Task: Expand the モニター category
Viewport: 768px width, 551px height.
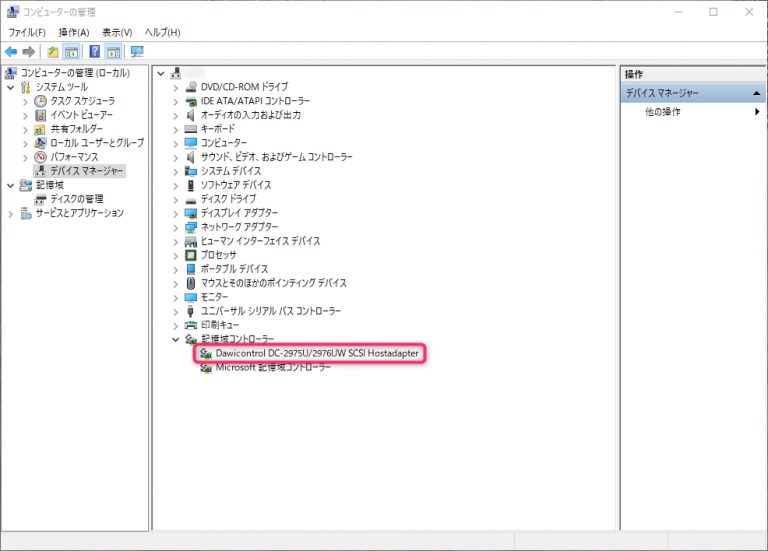Action: (x=175, y=298)
